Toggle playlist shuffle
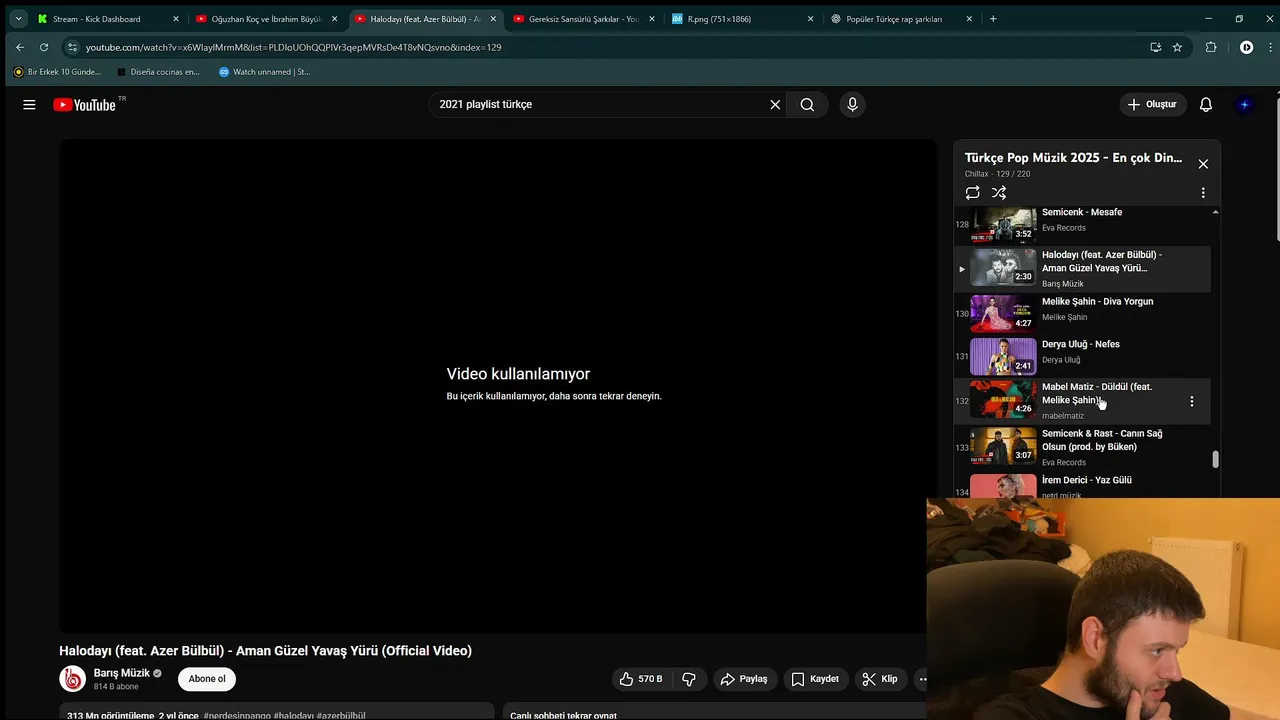 tap(999, 193)
